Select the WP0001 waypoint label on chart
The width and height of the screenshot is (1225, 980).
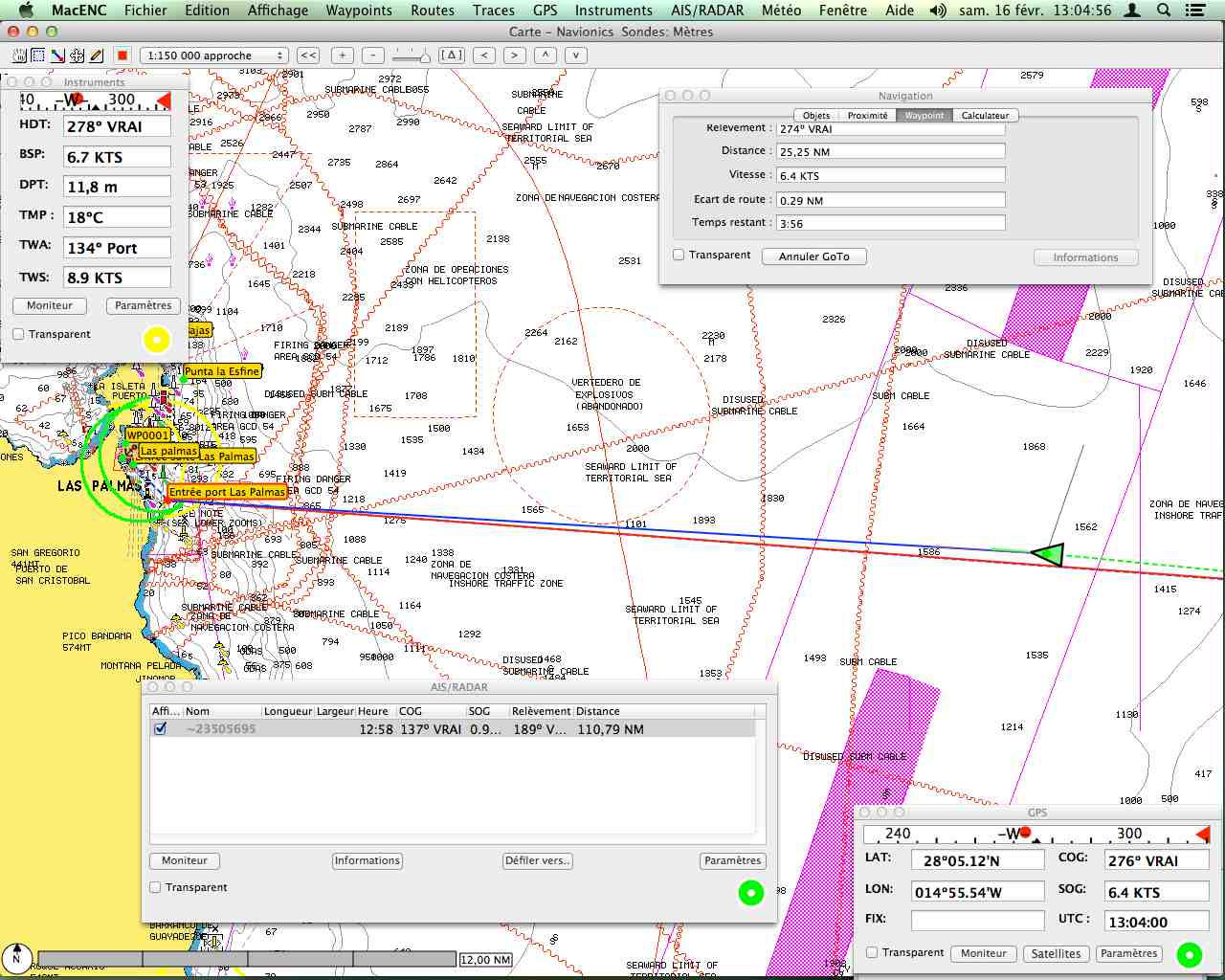[x=147, y=435]
